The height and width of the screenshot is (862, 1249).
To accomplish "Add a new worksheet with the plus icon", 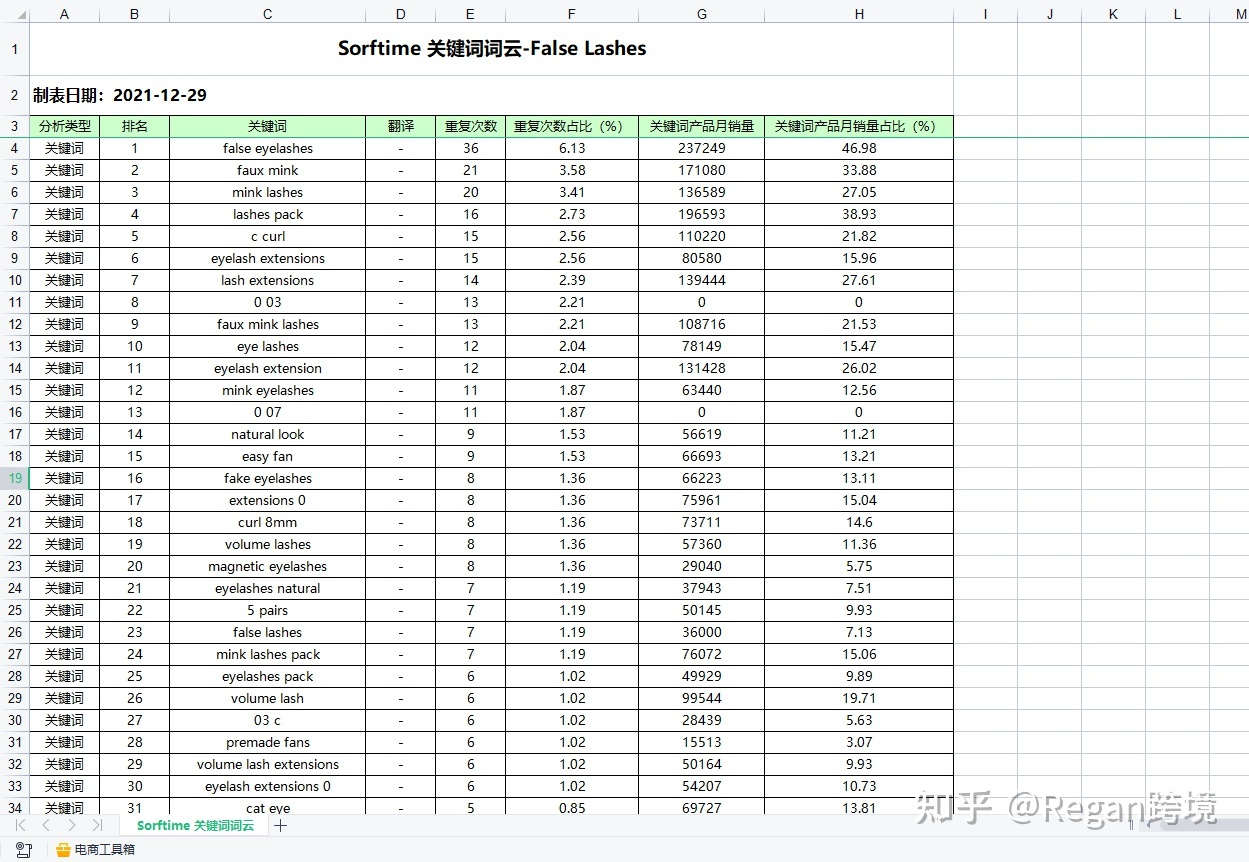I will click(x=282, y=826).
